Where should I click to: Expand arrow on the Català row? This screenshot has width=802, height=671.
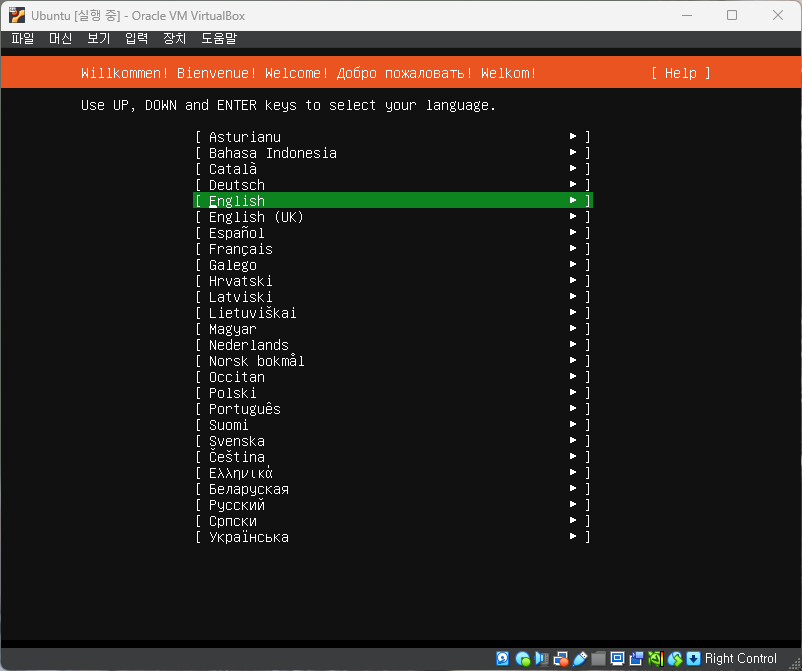tap(573, 168)
